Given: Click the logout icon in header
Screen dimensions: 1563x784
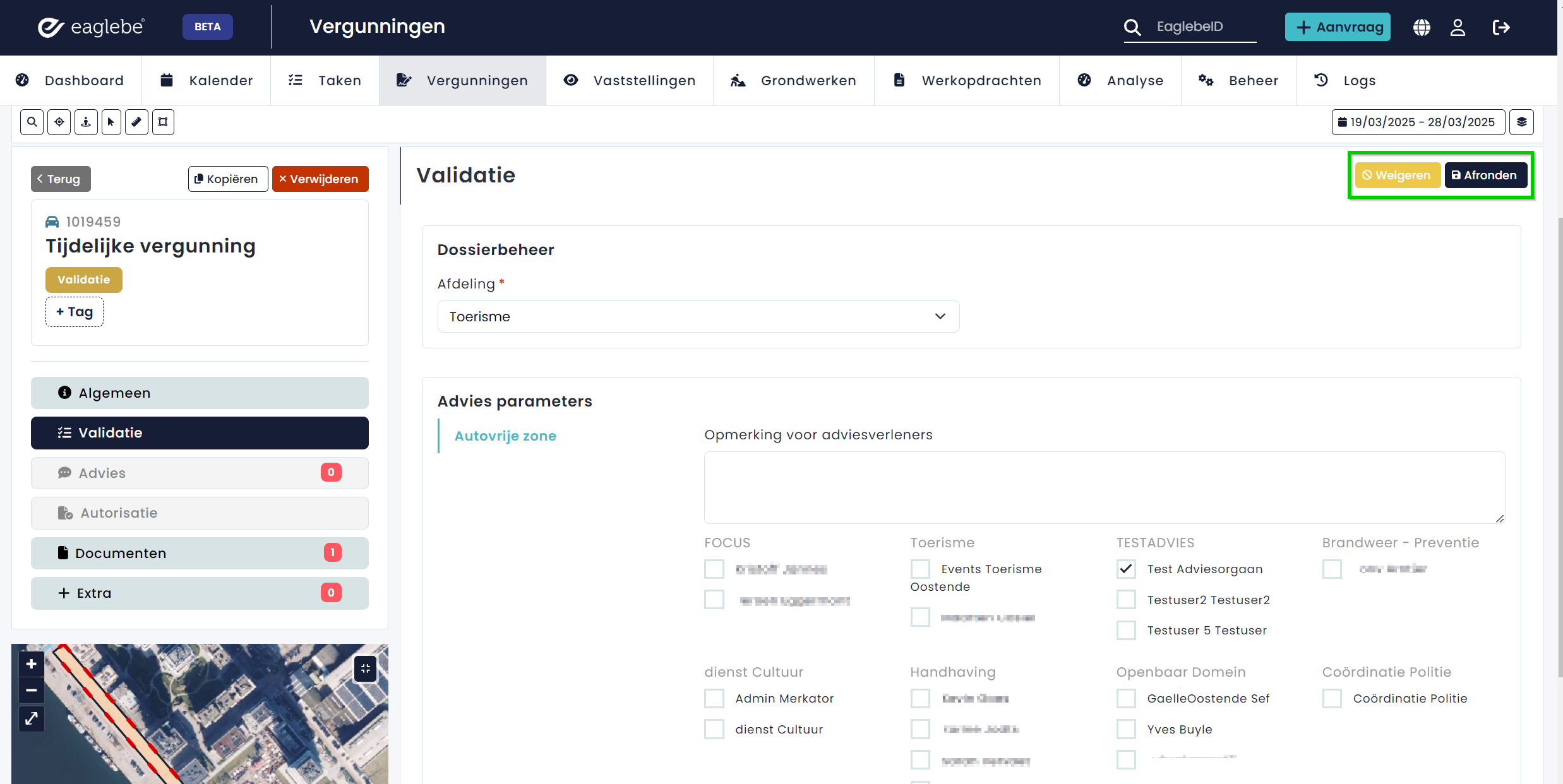Looking at the screenshot, I should click(1500, 27).
